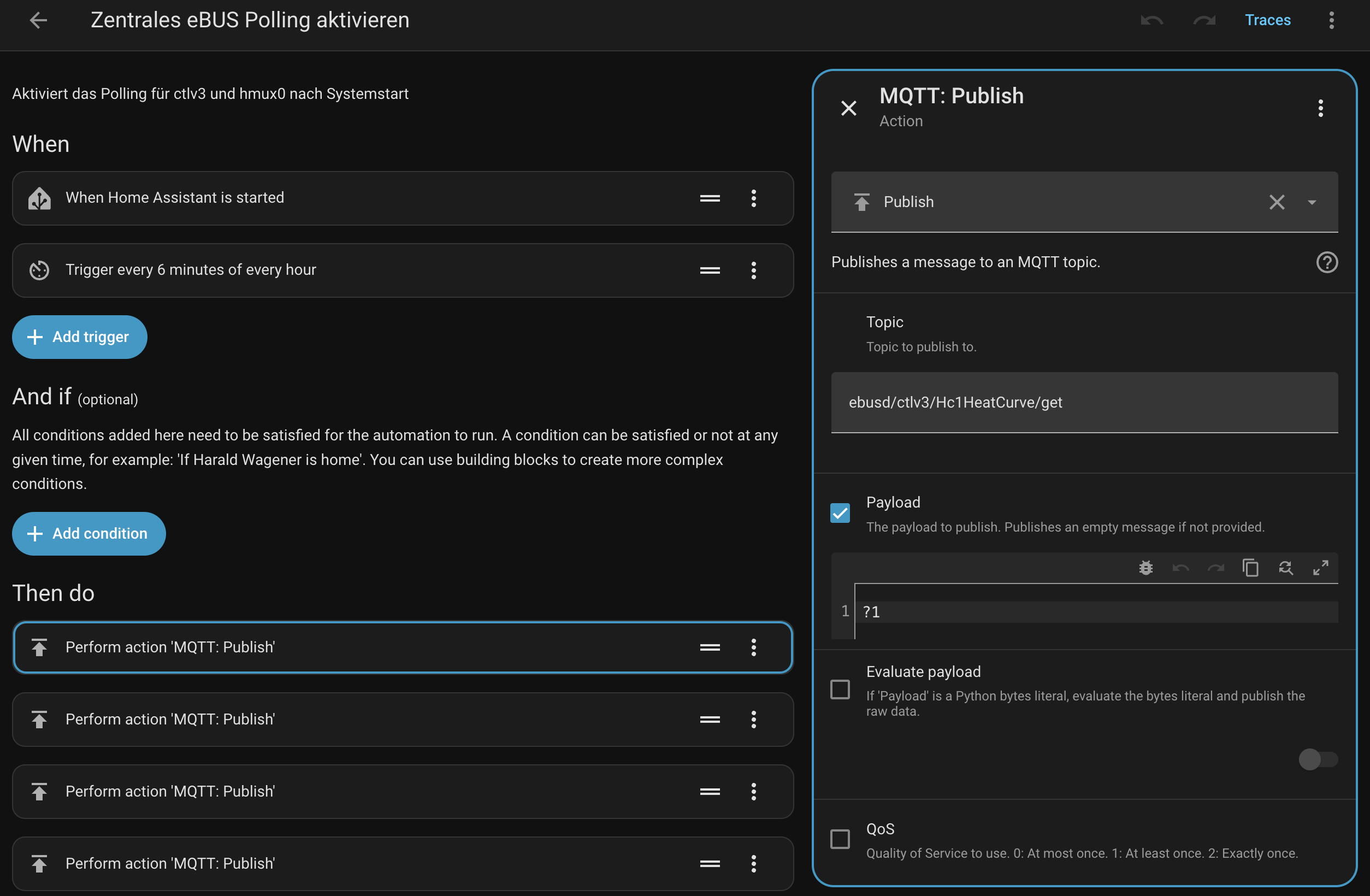Edit the Topic field ebusd/ctlv3/Hc1HeatCurve/get
The height and width of the screenshot is (896, 1370).
point(1084,403)
